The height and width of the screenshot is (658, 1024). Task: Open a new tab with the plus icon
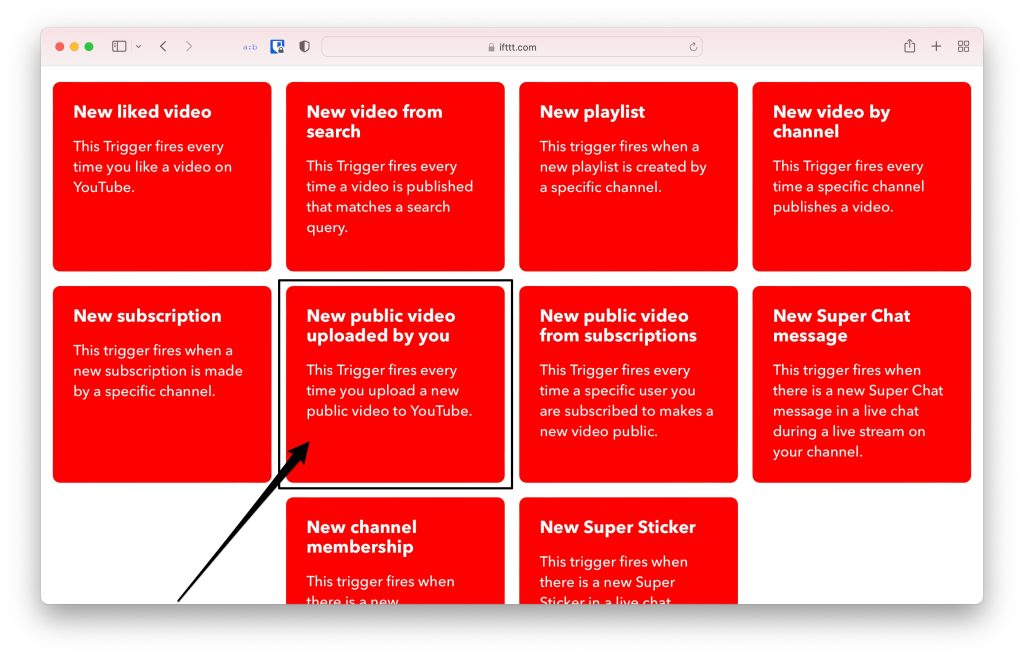pyautogui.click(x=936, y=46)
